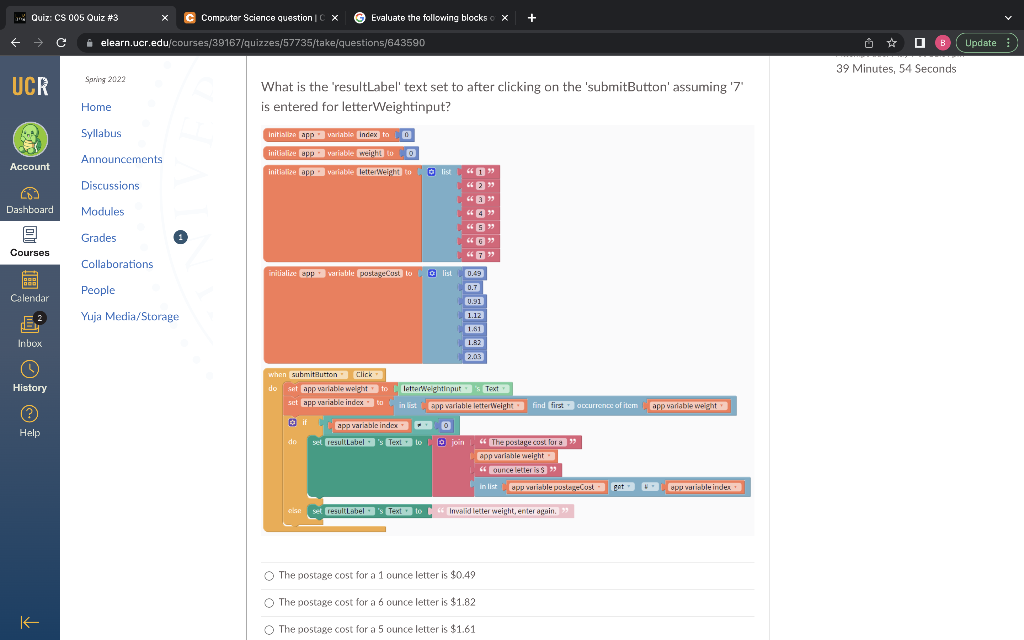The height and width of the screenshot is (640, 1024).
Task: Click the browser share icon in address bar
Action: pos(869,43)
